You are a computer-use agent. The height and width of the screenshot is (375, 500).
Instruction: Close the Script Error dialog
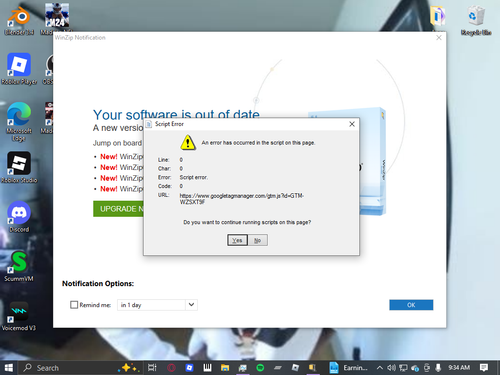[x=352, y=124]
